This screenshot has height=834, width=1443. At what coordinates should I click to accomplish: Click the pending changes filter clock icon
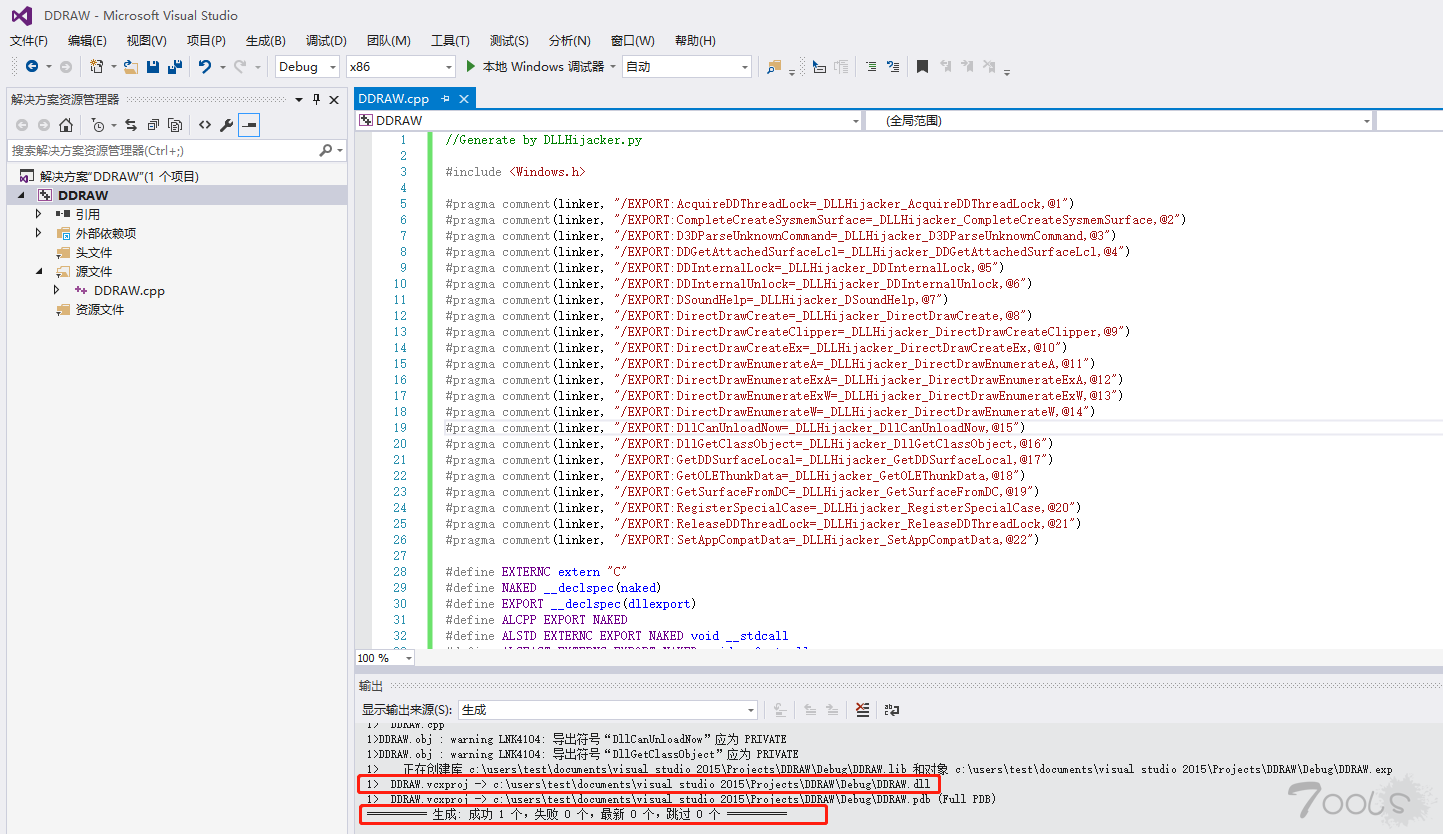pos(97,125)
